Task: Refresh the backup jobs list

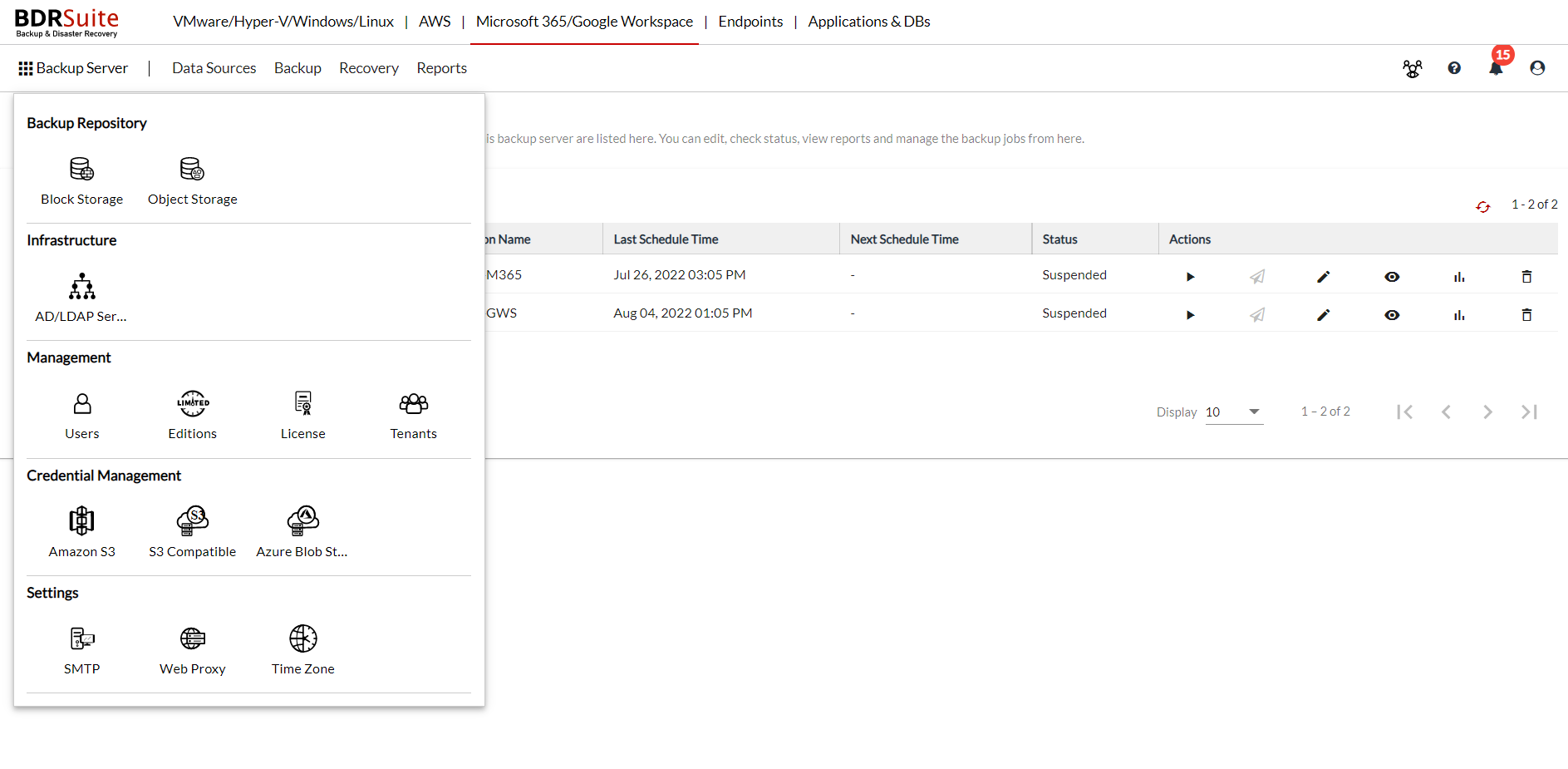Action: (1482, 206)
